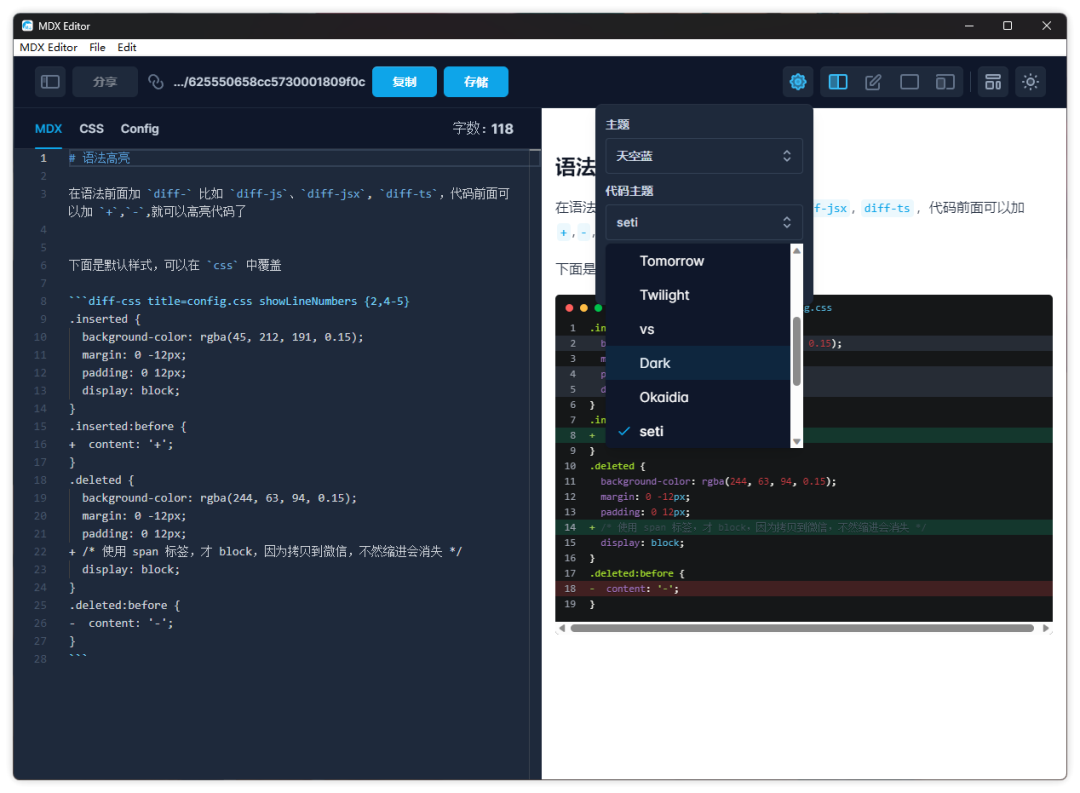Click the .deleted:before line in editor
Screen dimensions: 1080x793
click(125, 606)
